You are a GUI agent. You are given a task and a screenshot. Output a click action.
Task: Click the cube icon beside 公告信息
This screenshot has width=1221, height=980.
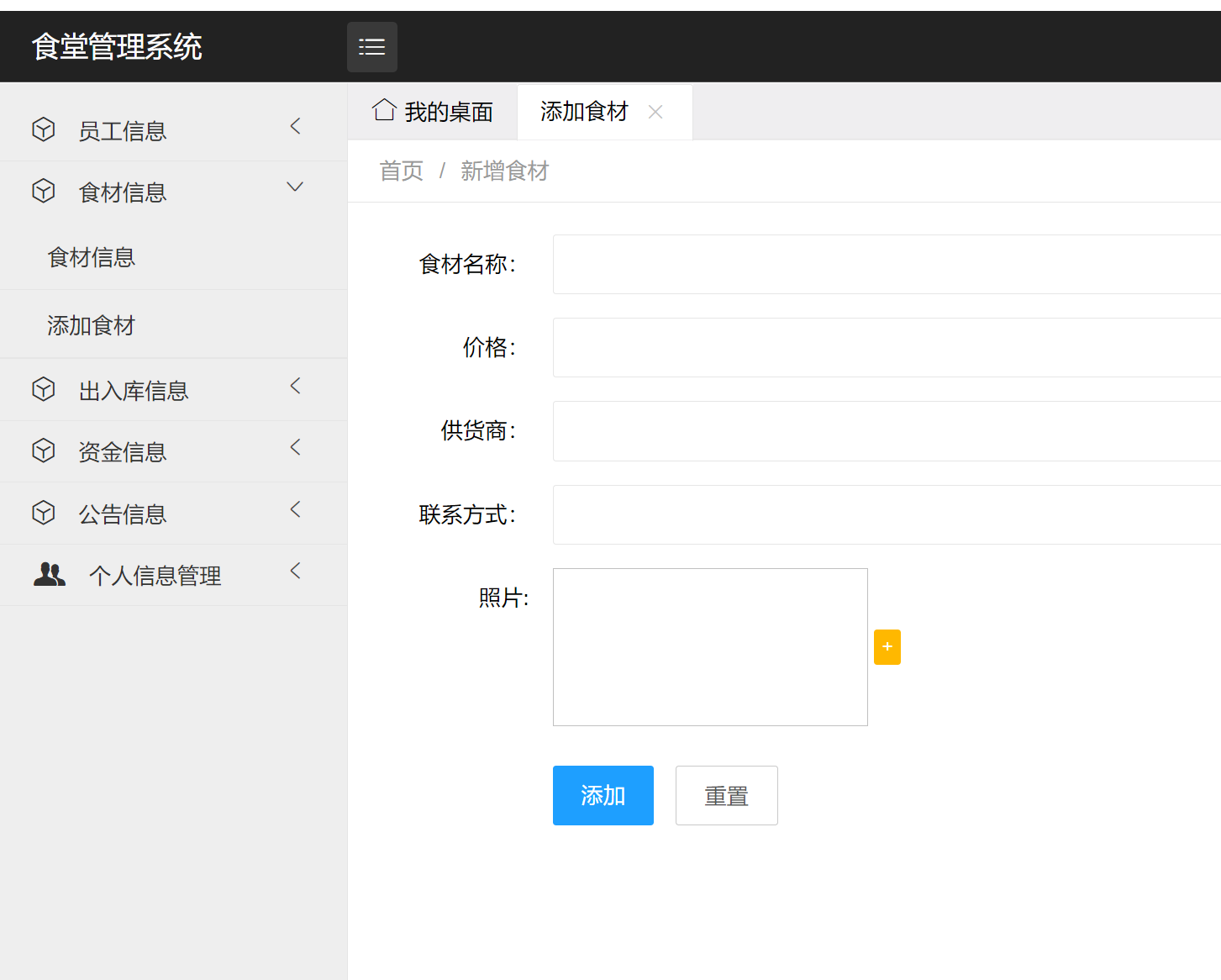44,513
